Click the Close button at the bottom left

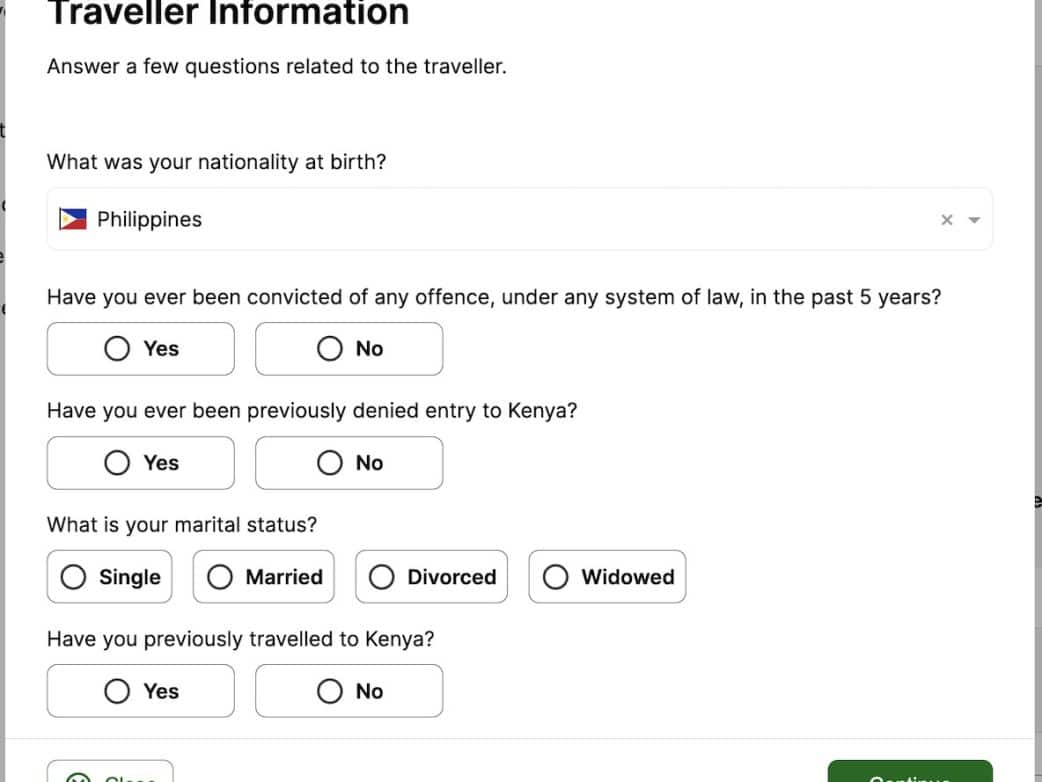tap(110, 774)
